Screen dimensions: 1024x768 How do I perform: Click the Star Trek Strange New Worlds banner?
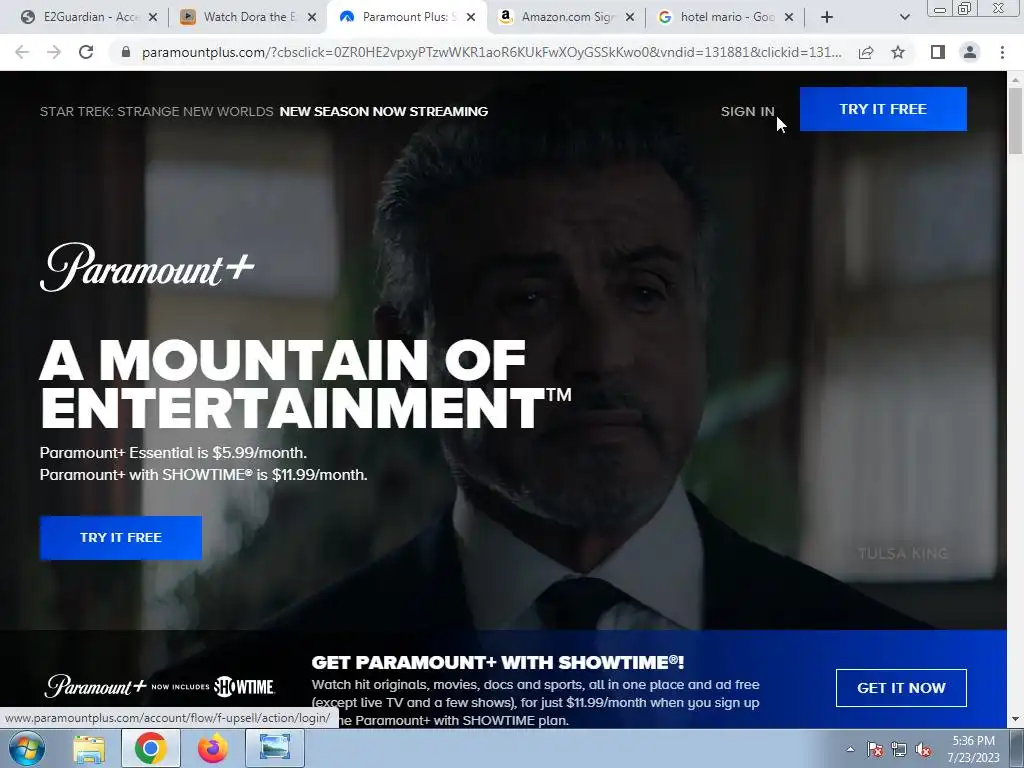coord(264,112)
